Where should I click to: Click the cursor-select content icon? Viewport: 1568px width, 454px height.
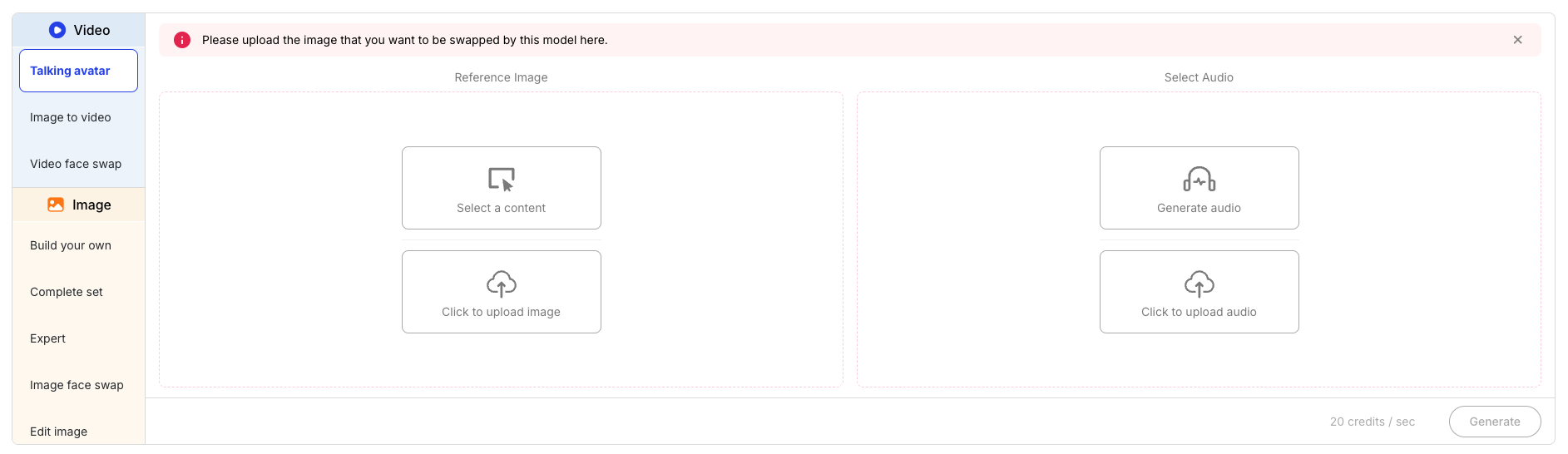[501, 179]
